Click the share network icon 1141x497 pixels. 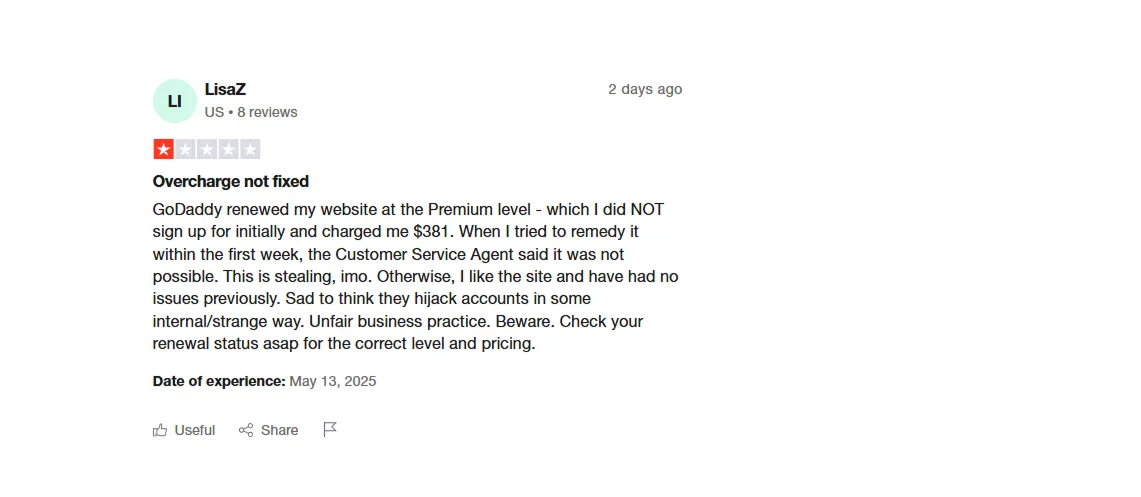click(x=246, y=430)
